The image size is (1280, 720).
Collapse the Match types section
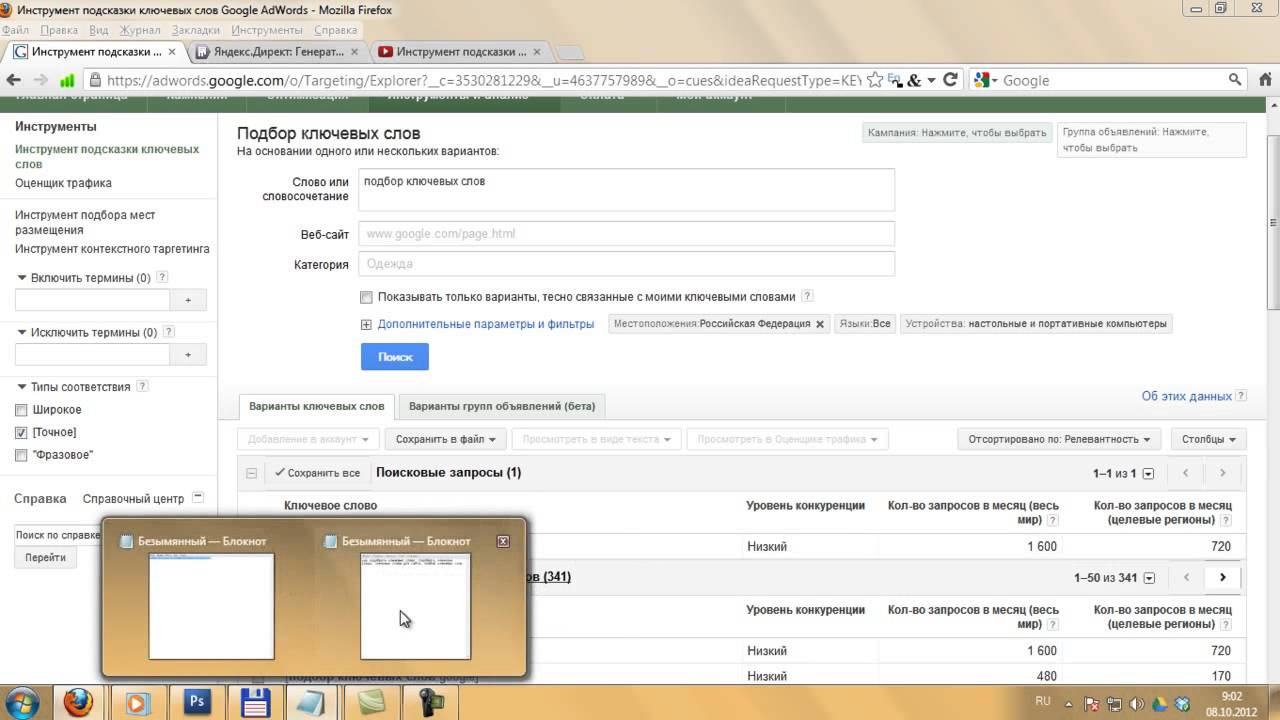22,386
